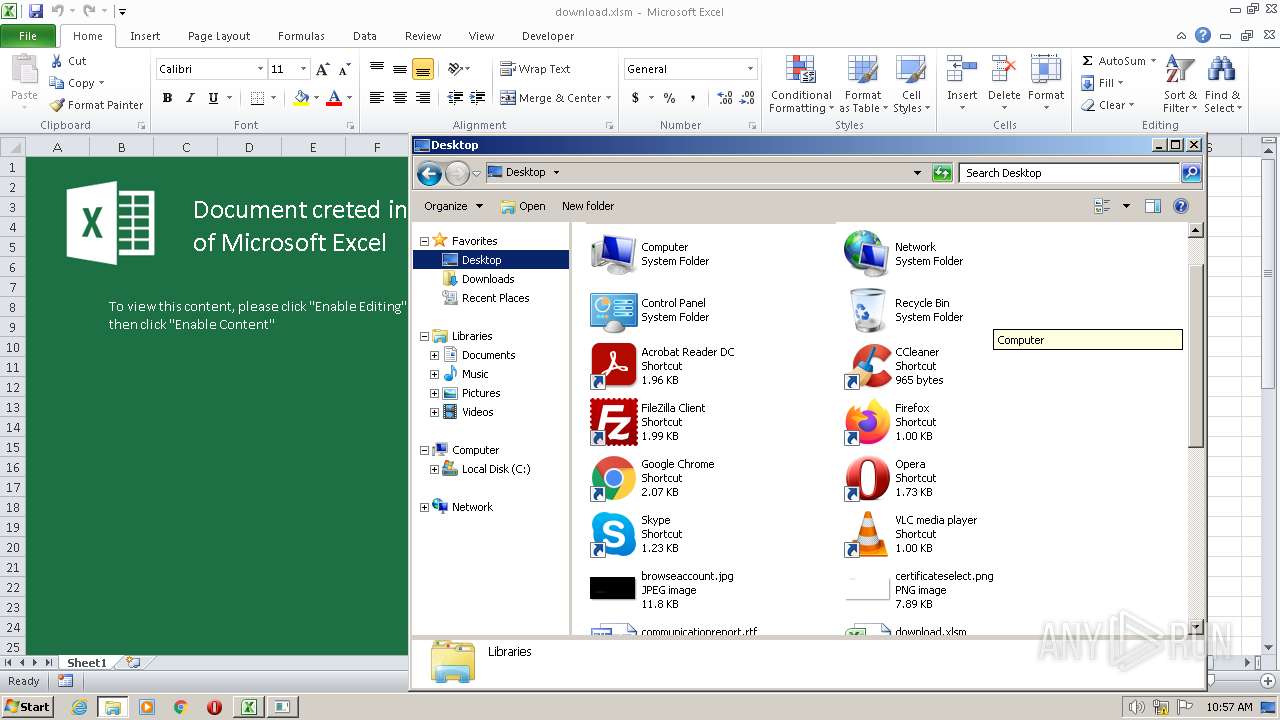1280x720 pixels.
Task: Open the Font name dropdown
Action: (x=261, y=69)
